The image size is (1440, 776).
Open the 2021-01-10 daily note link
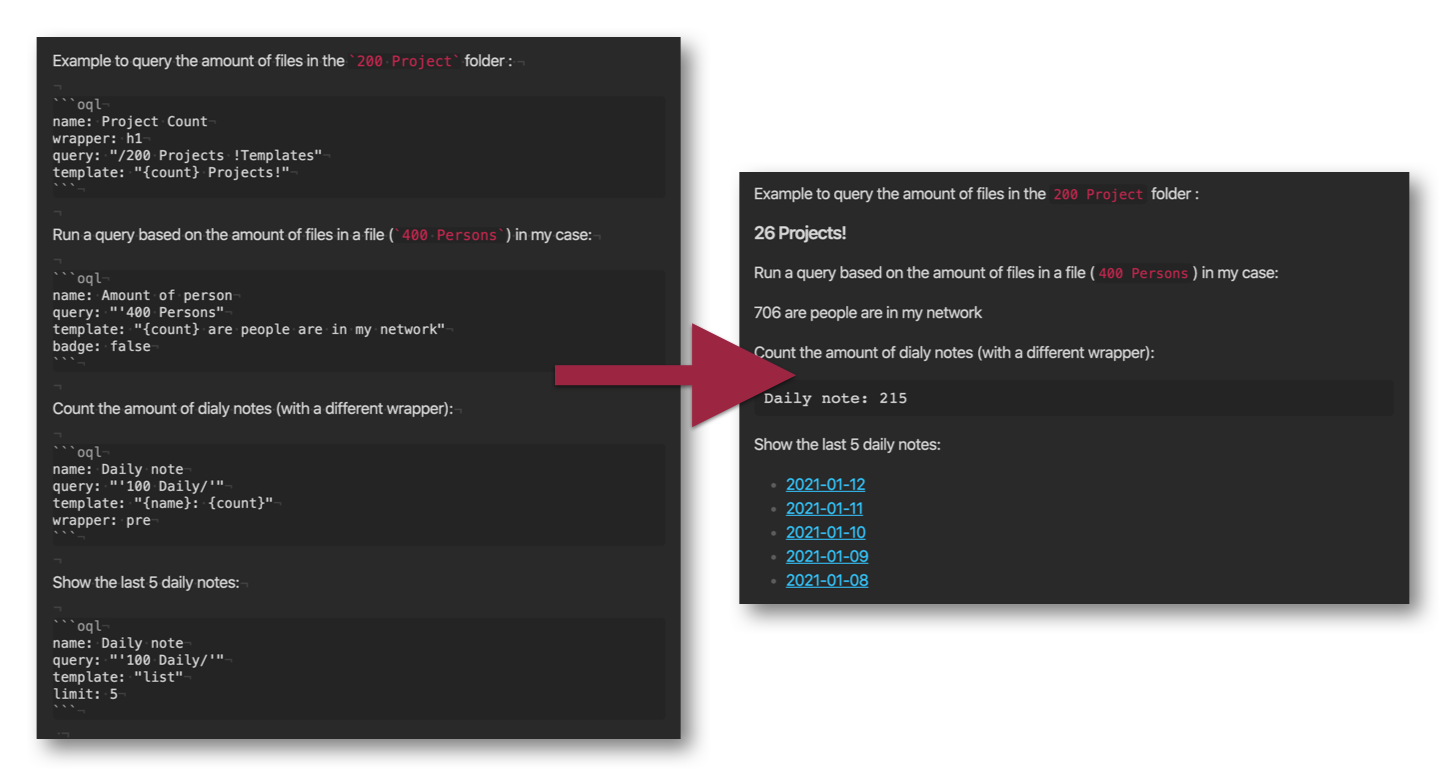pyautogui.click(x=825, y=532)
